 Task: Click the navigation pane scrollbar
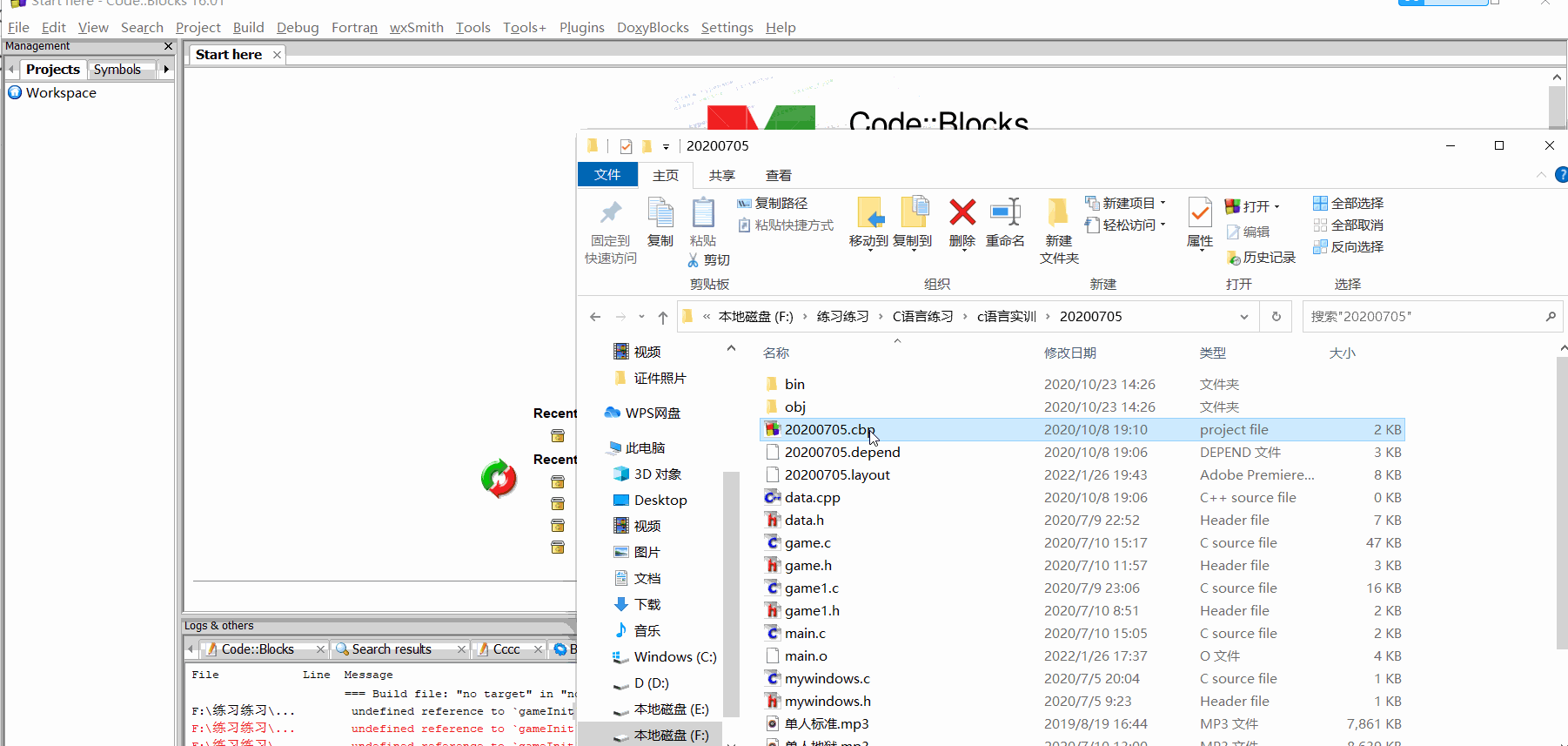[730, 595]
